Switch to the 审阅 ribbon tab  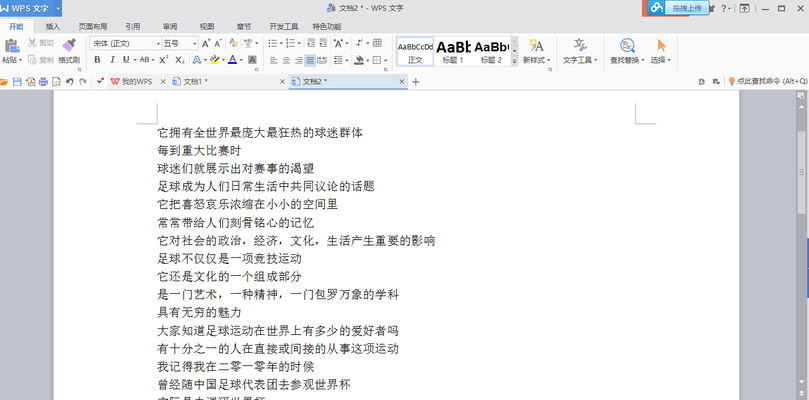170,27
